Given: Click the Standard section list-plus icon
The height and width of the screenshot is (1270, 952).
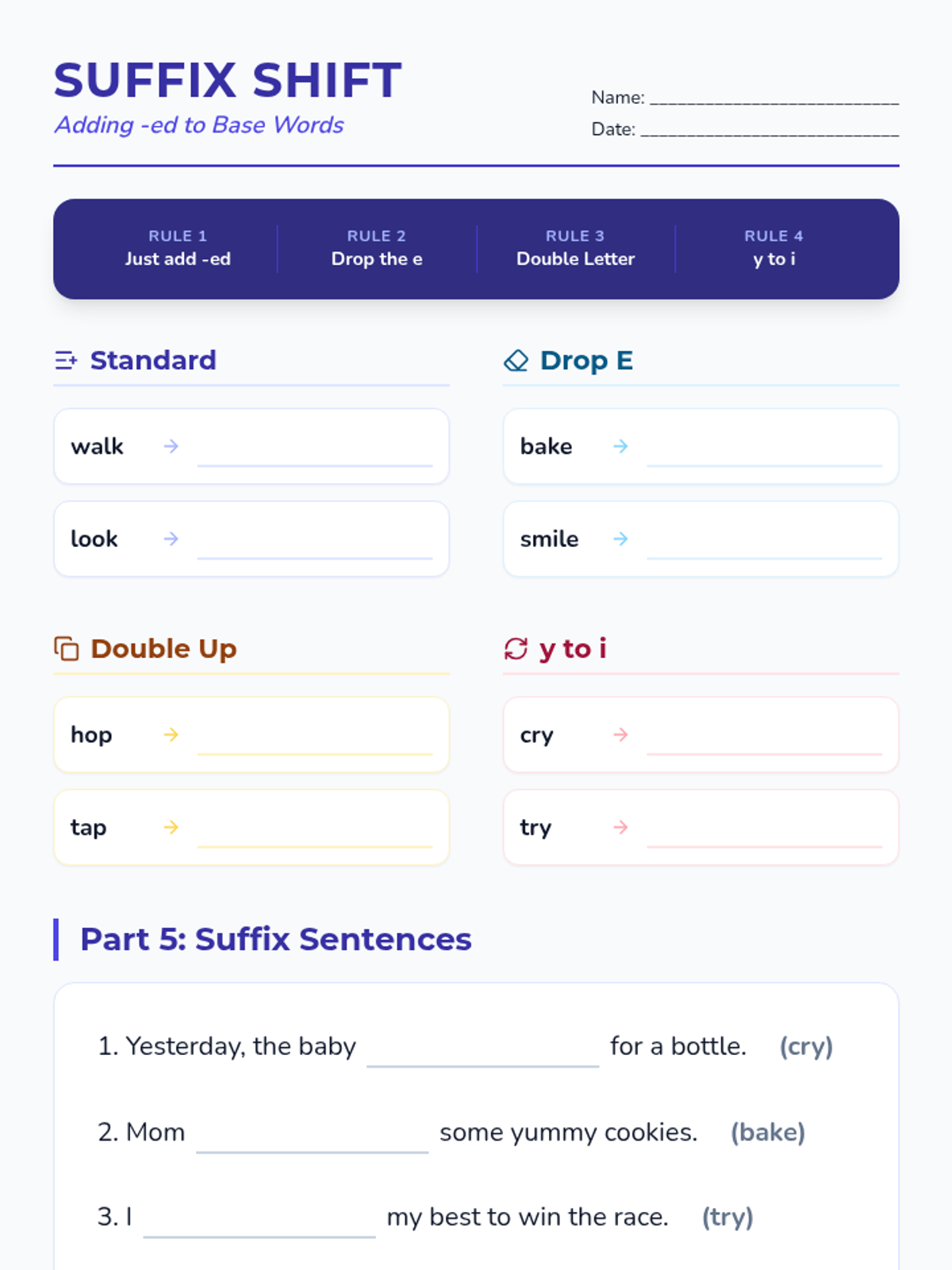Looking at the screenshot, I should [x=66, y=360].
